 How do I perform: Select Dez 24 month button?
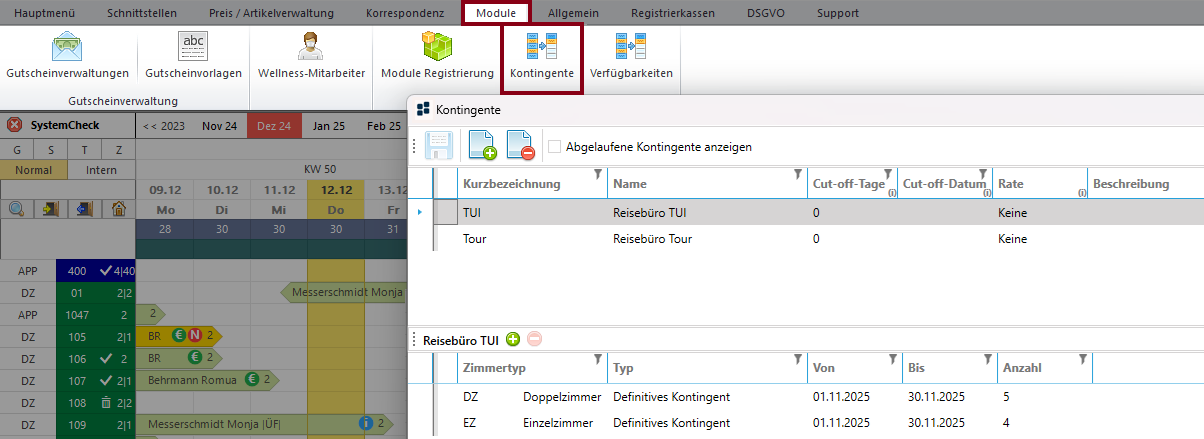(x=273, y=126)
